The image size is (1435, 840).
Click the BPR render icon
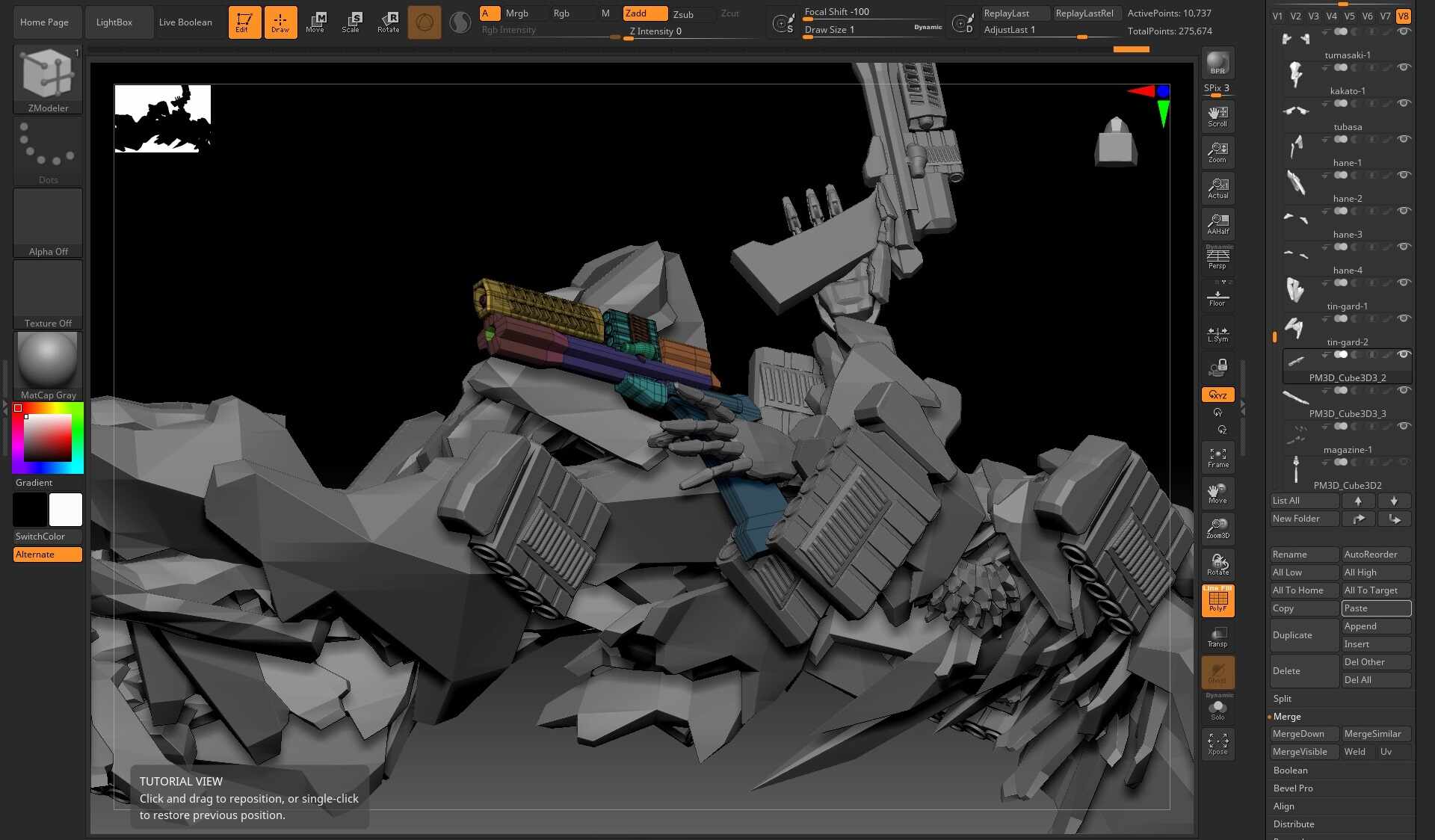click(x=1218, y=64)
